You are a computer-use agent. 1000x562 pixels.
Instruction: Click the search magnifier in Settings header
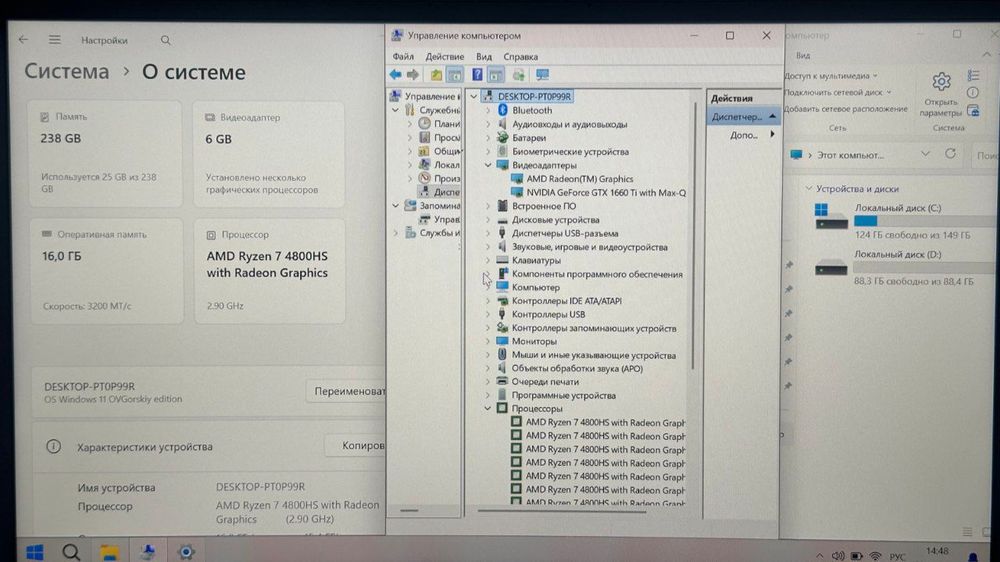coord(166,40)
